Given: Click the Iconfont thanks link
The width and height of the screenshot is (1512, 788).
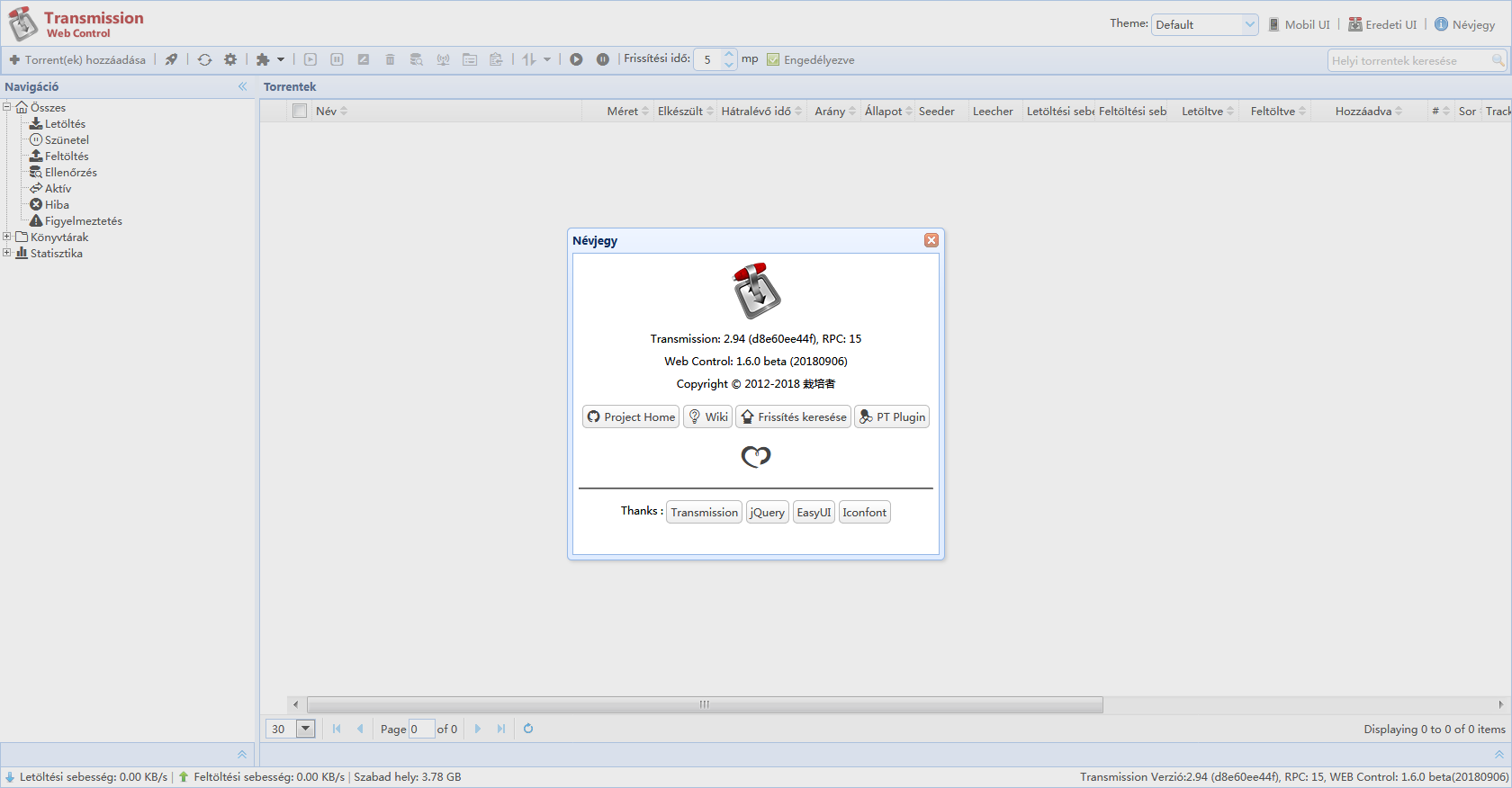Looking at the screenshot, I should click(x=864, y=512).
